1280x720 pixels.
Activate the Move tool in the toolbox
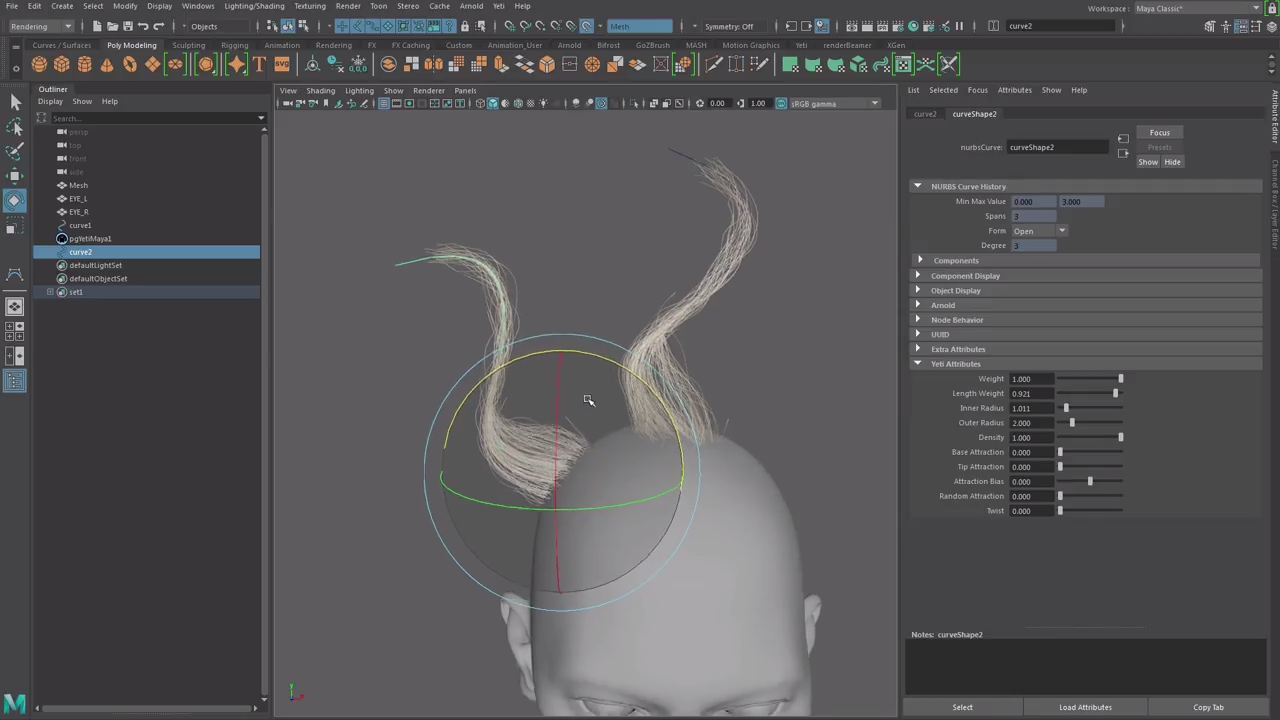click(14, 176)
